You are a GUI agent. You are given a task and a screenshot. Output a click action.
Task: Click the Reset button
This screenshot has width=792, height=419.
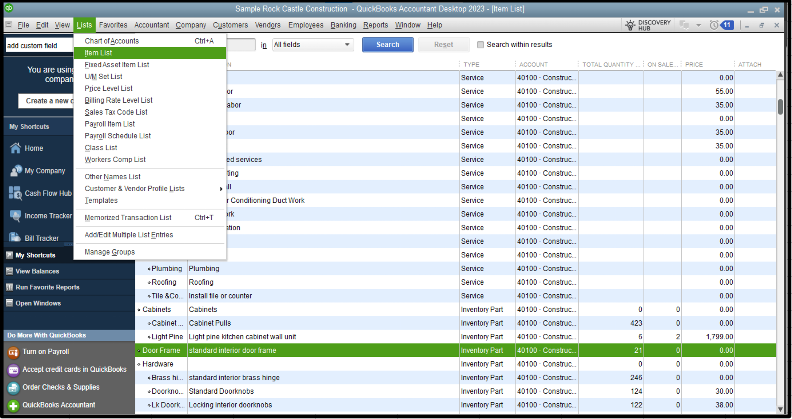[443, 44]
